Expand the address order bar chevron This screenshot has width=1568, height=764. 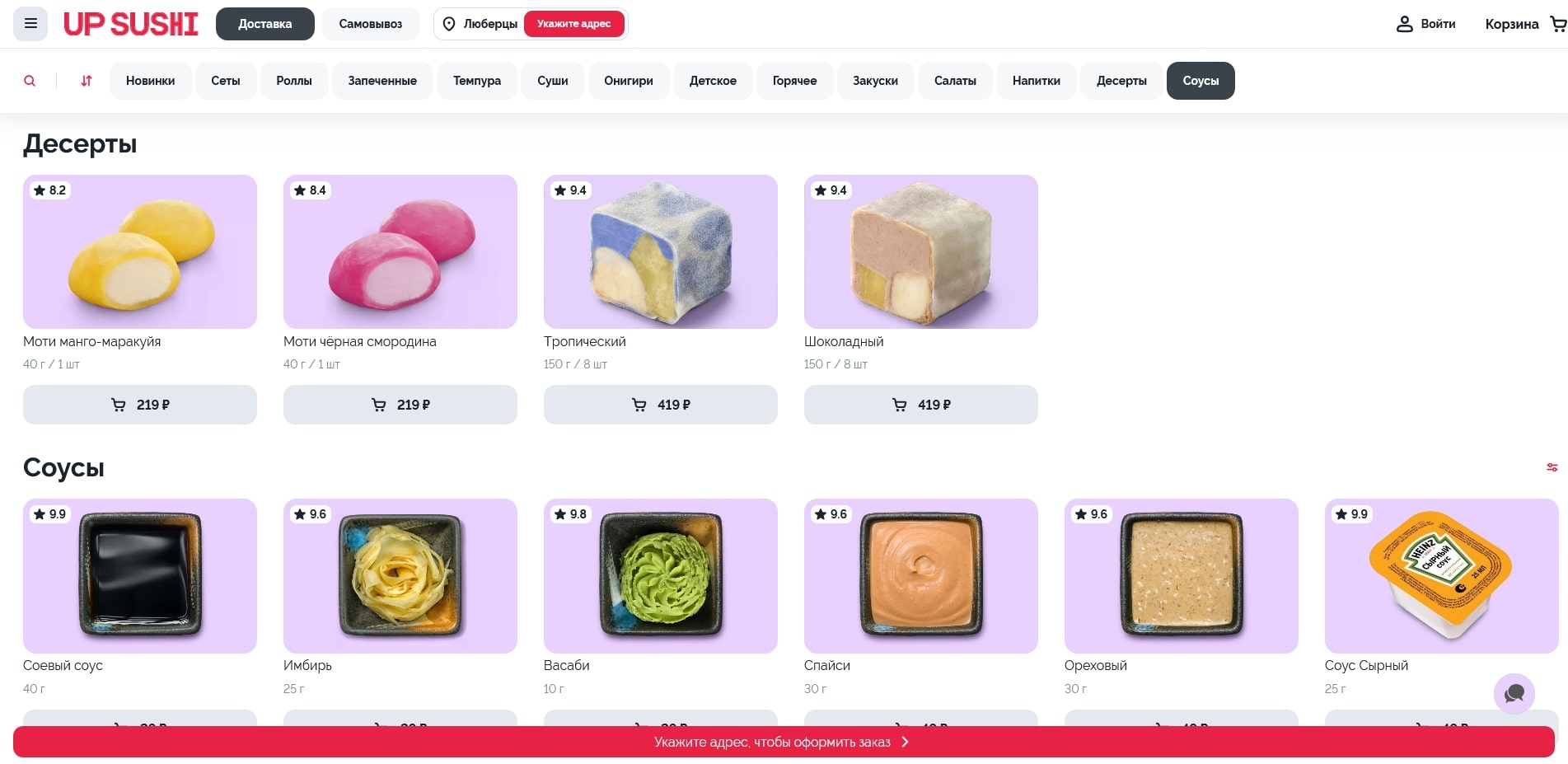pyautogui.click(x=905, y=742)
